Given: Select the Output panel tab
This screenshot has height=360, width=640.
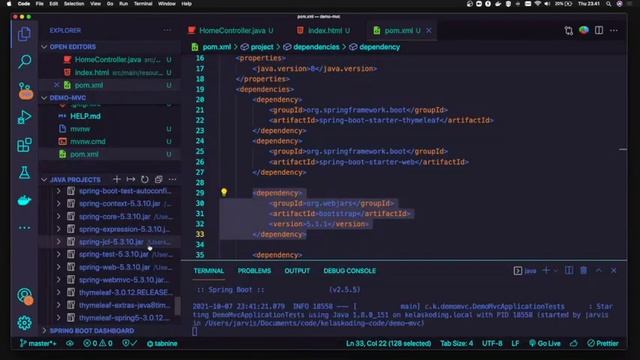Looking at the screenshot, I should tap(297, 271).
